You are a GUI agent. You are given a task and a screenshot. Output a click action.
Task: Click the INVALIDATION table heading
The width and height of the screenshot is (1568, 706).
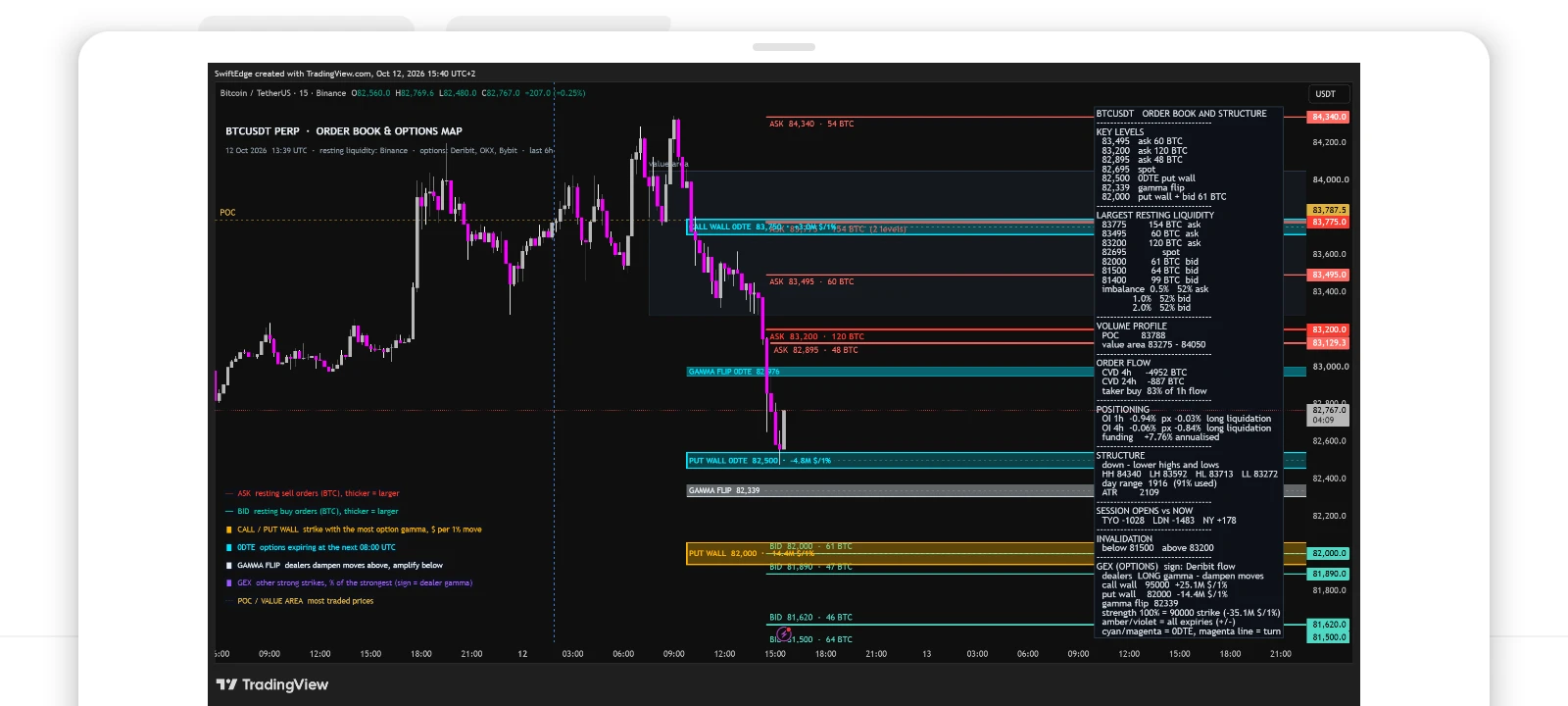click(1124, 539)
